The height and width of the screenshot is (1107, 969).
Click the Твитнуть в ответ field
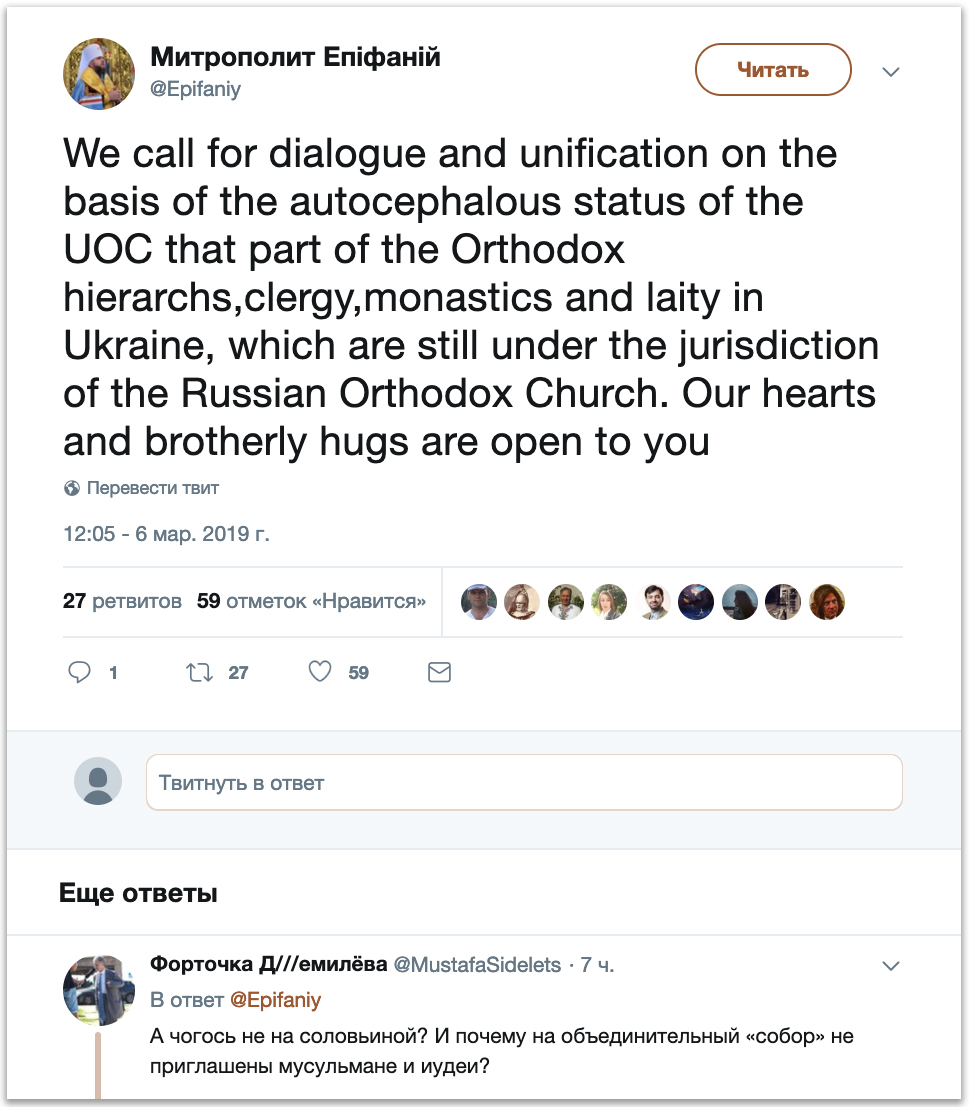[x=524, y=782]
